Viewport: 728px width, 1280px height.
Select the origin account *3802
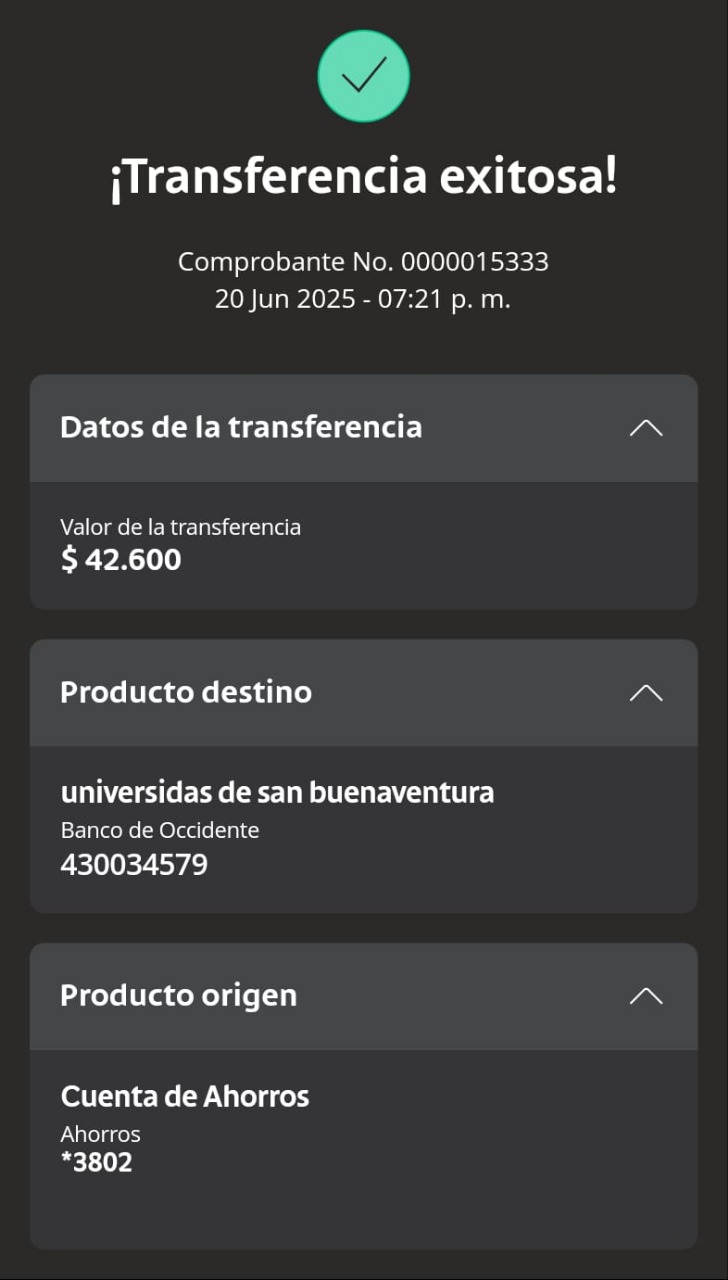click(96, 1162)
